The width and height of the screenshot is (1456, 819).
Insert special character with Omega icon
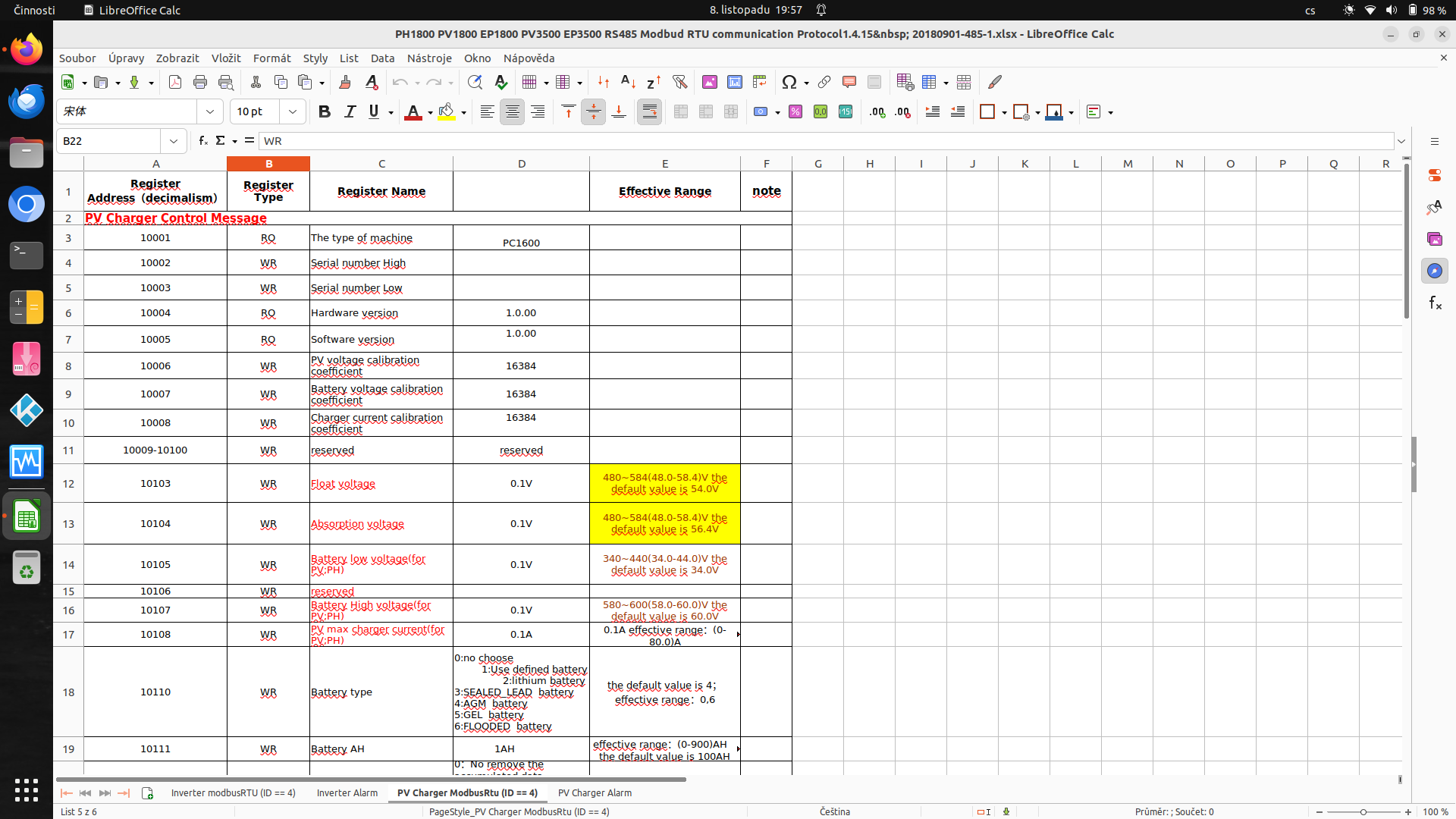coord(789,82)
